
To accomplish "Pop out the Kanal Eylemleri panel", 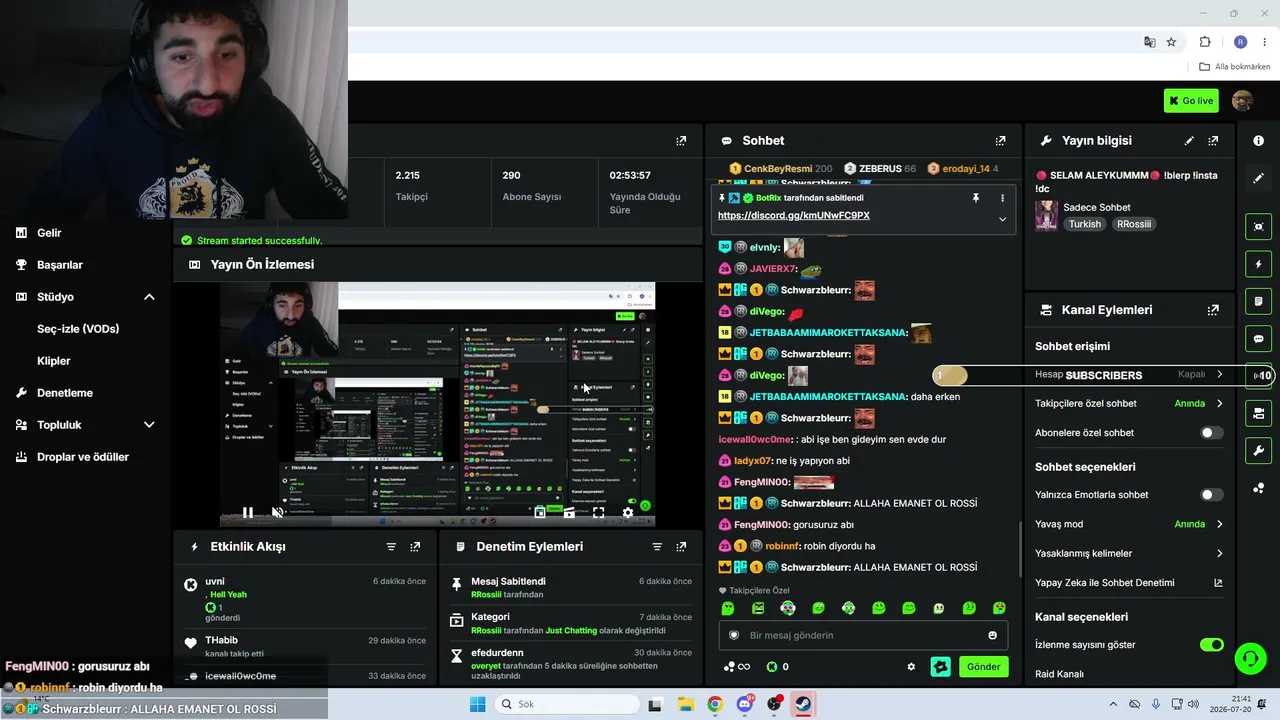I will 1213,310.
